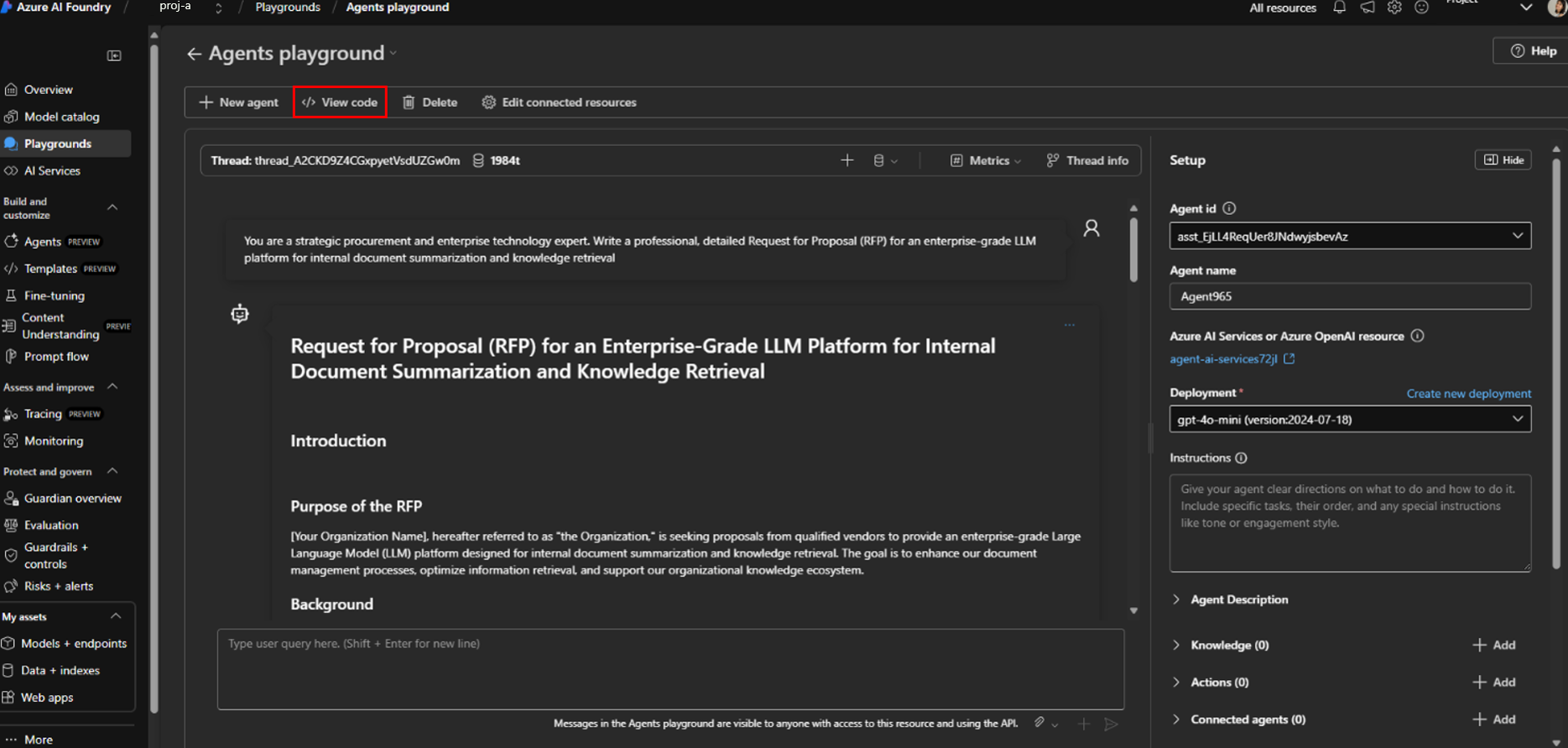Click the Agent id info icon
The width and height of the screenshot is (1568, 748).
point(1229,208)
